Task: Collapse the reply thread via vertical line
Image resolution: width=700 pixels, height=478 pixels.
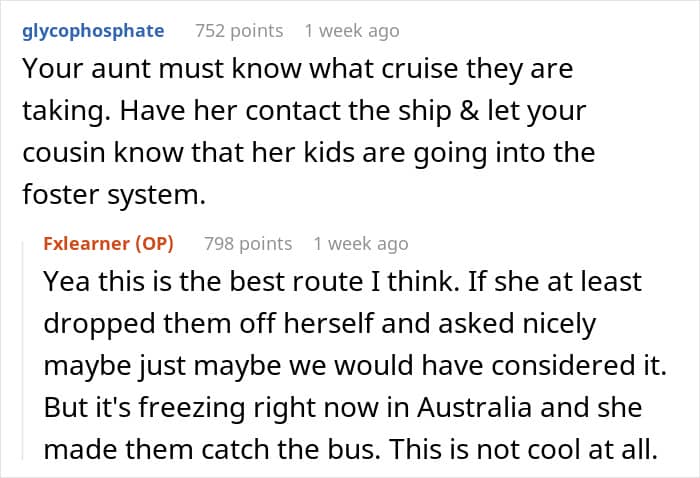Action: coord(23,350)
